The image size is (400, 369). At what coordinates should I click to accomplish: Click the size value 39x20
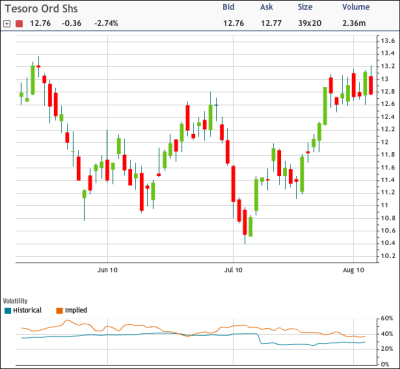click(x=310, y=23)
